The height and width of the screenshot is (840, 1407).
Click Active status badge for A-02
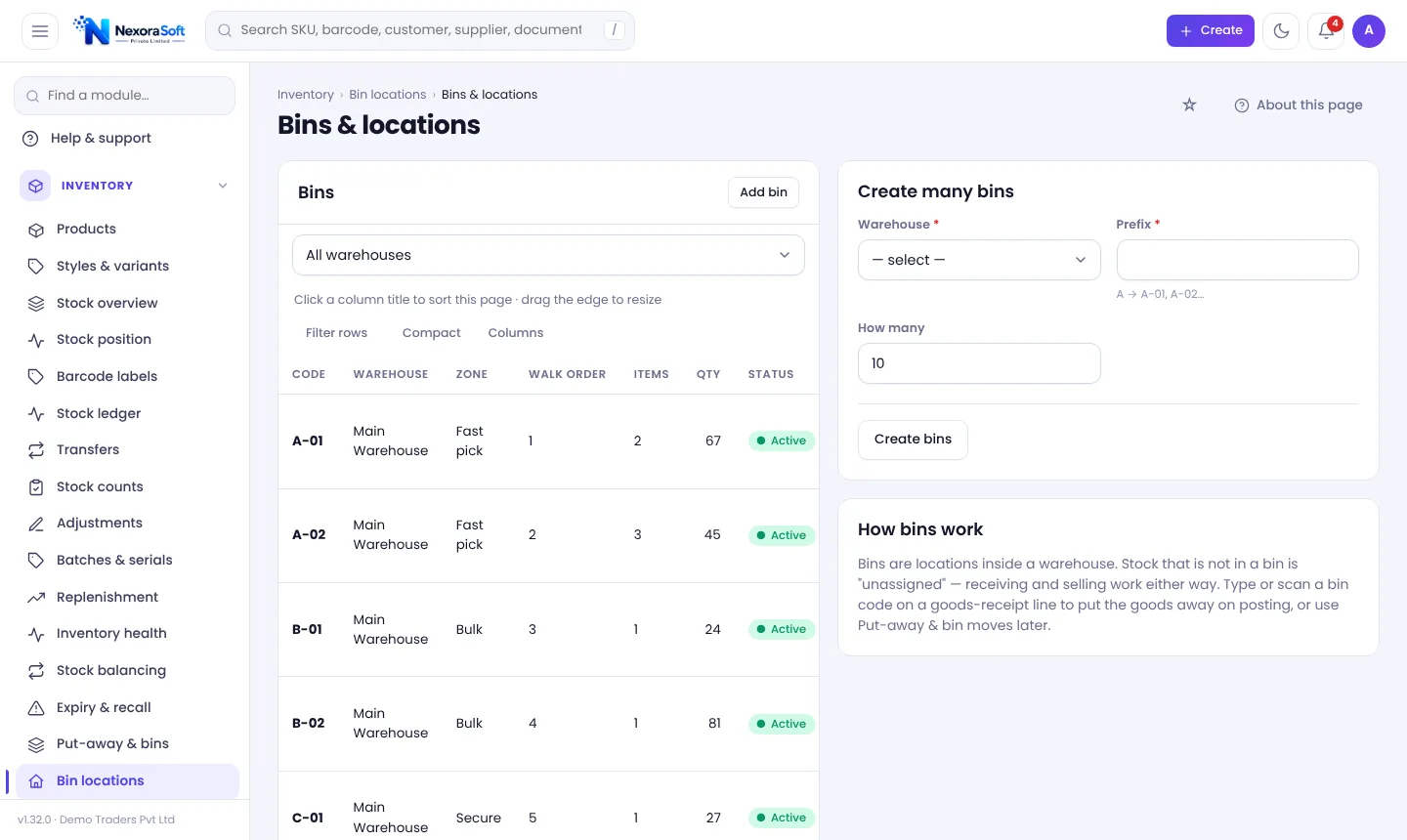(782, 535)
